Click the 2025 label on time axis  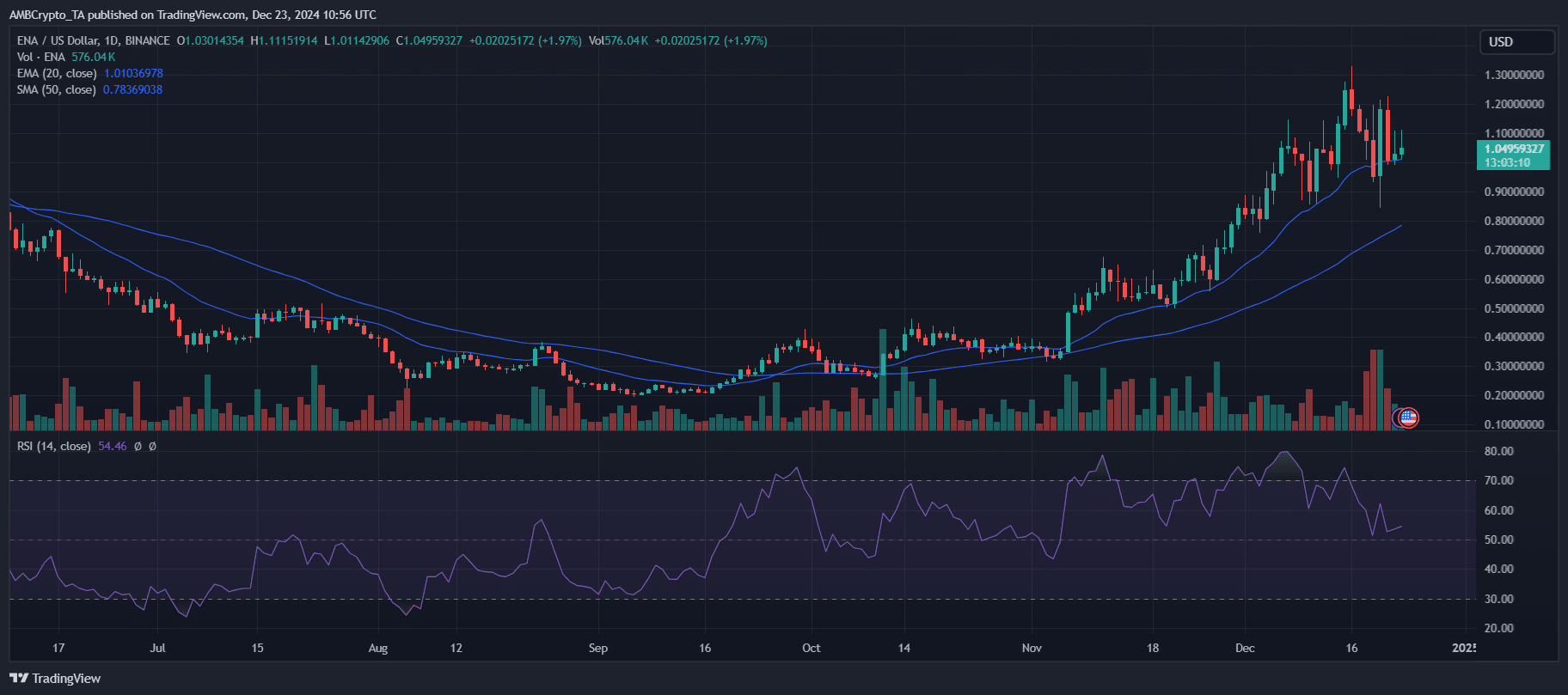[x=1464, y=648]
